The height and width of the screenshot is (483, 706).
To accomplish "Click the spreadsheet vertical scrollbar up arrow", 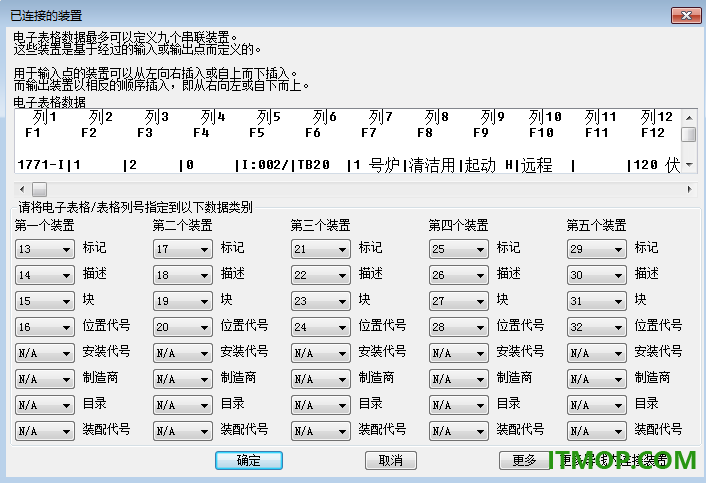I will point(688,118).
